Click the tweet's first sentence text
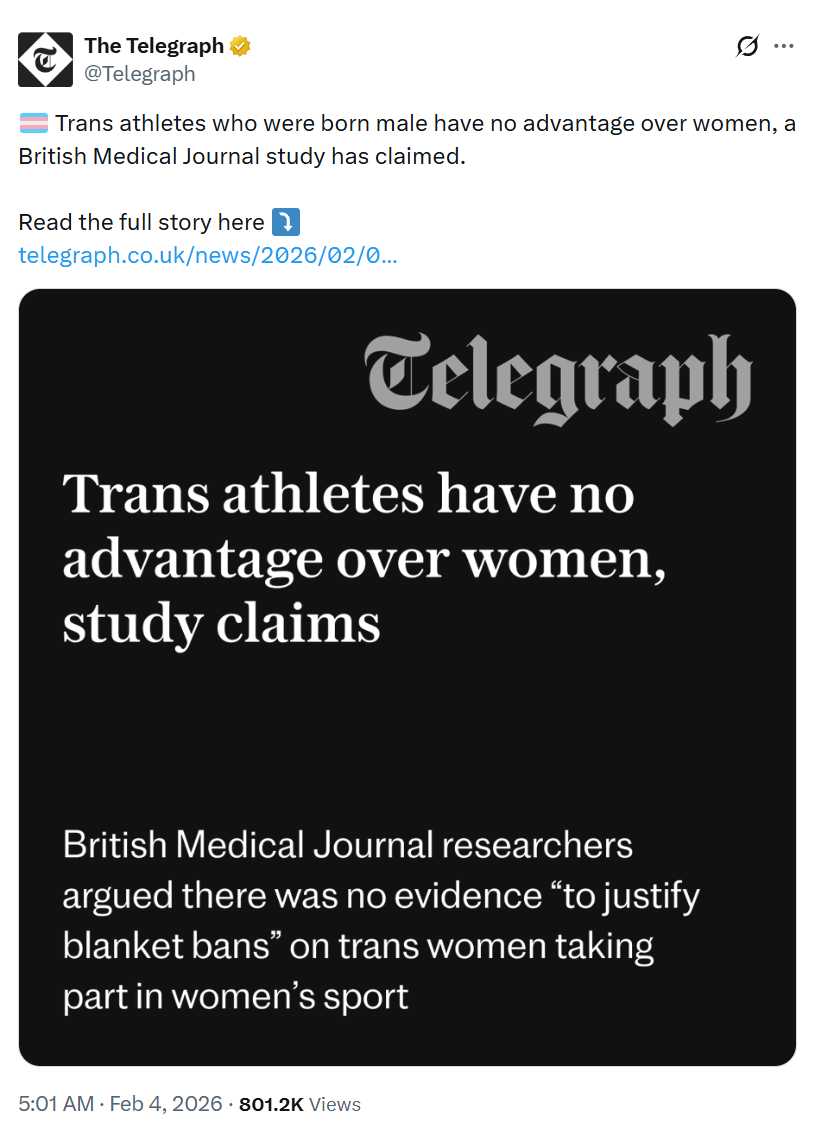 click(x=420, y=125)
